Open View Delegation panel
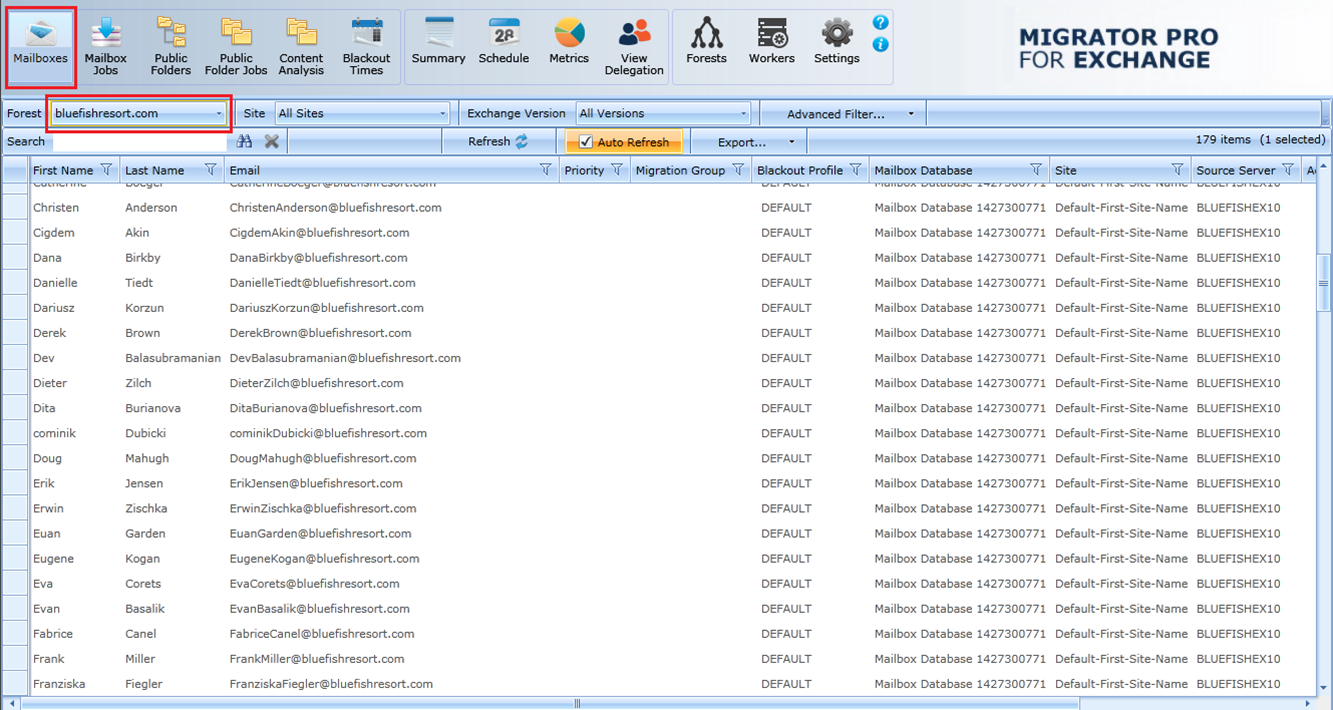 pos(634,47)
